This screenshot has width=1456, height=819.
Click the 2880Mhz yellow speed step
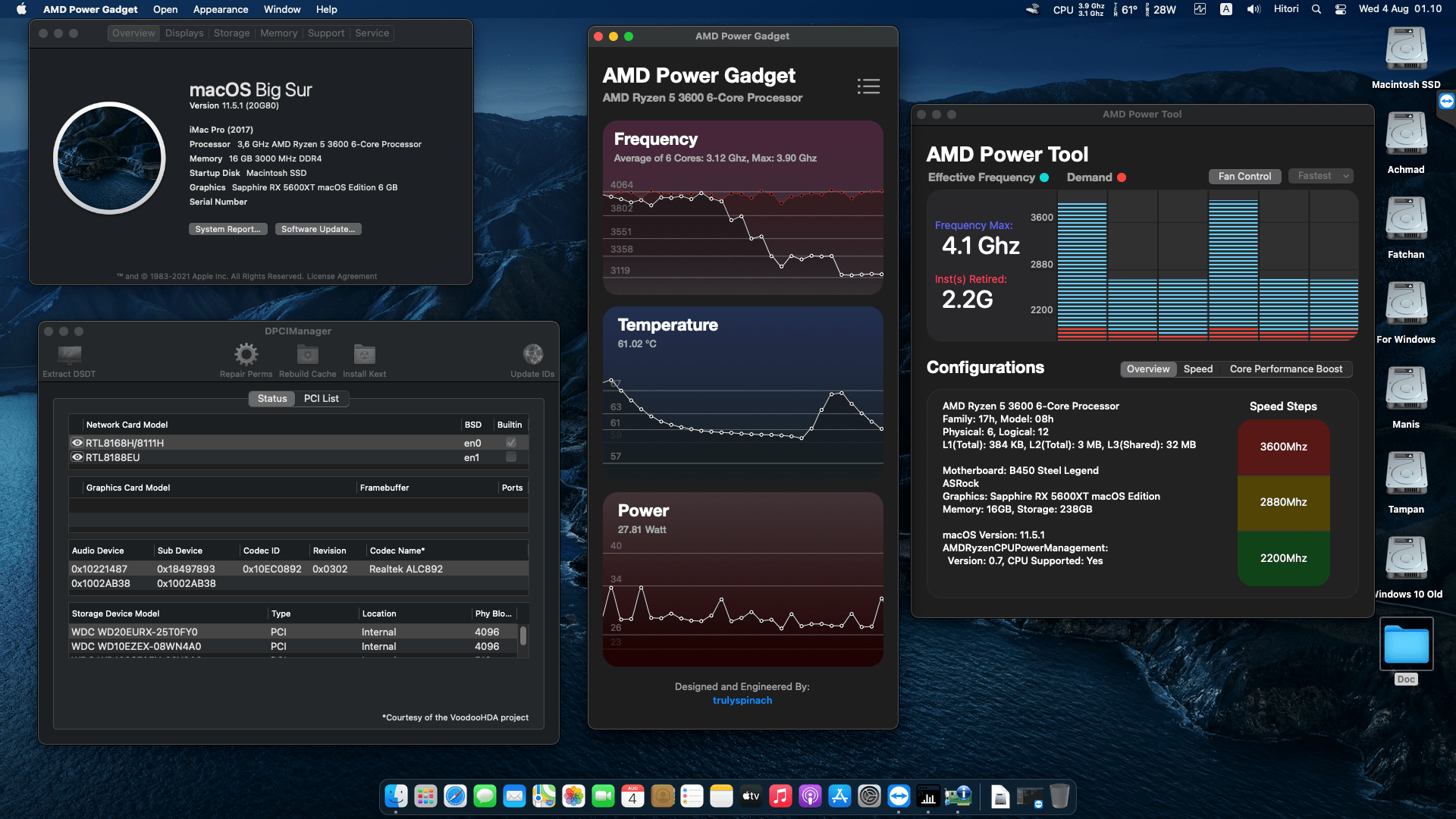1283,502
